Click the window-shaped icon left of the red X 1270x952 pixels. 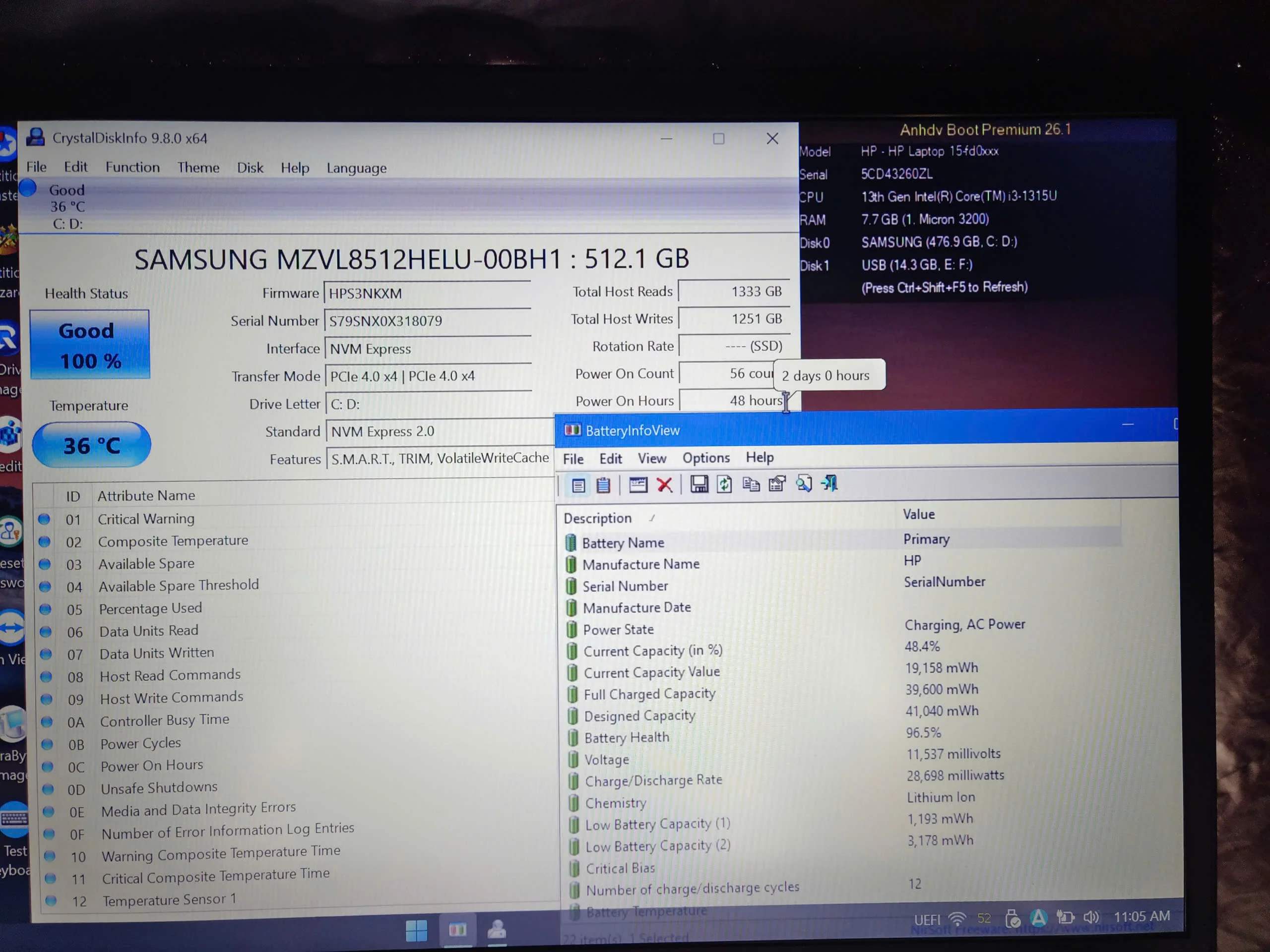point(638,485)
